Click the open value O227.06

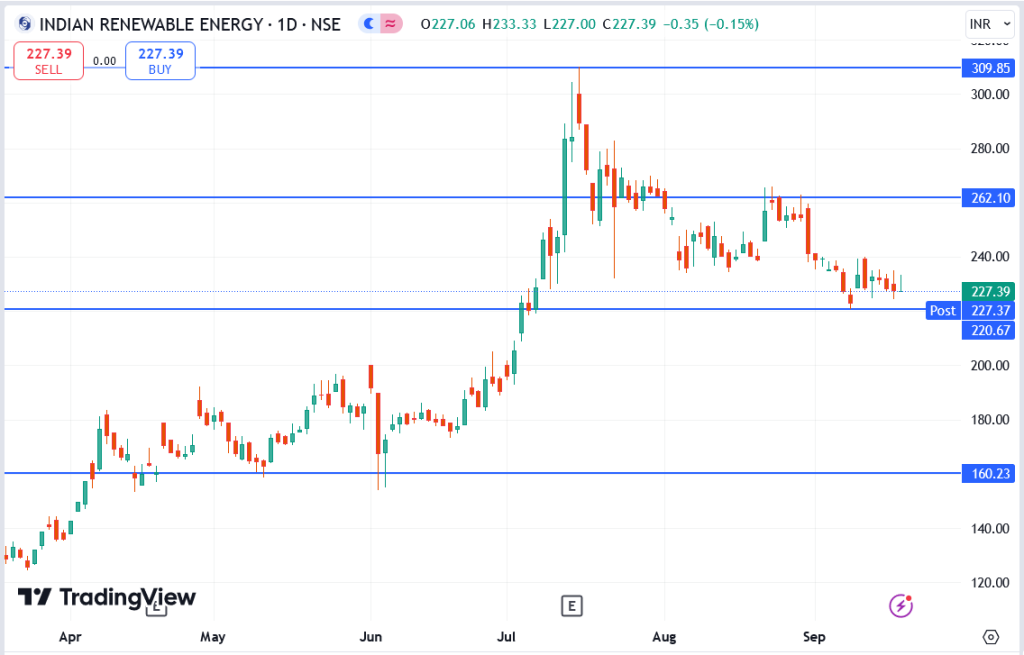click(448, 25)
